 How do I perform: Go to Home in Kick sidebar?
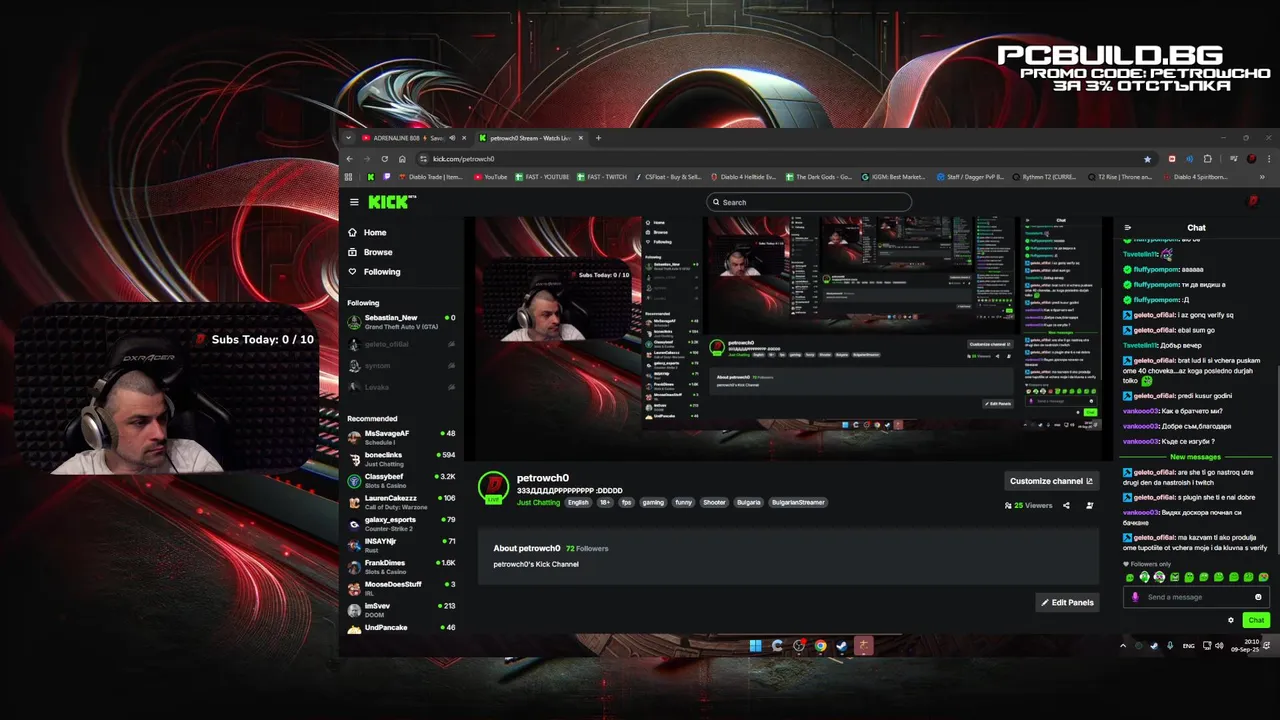tap(367, 232)
